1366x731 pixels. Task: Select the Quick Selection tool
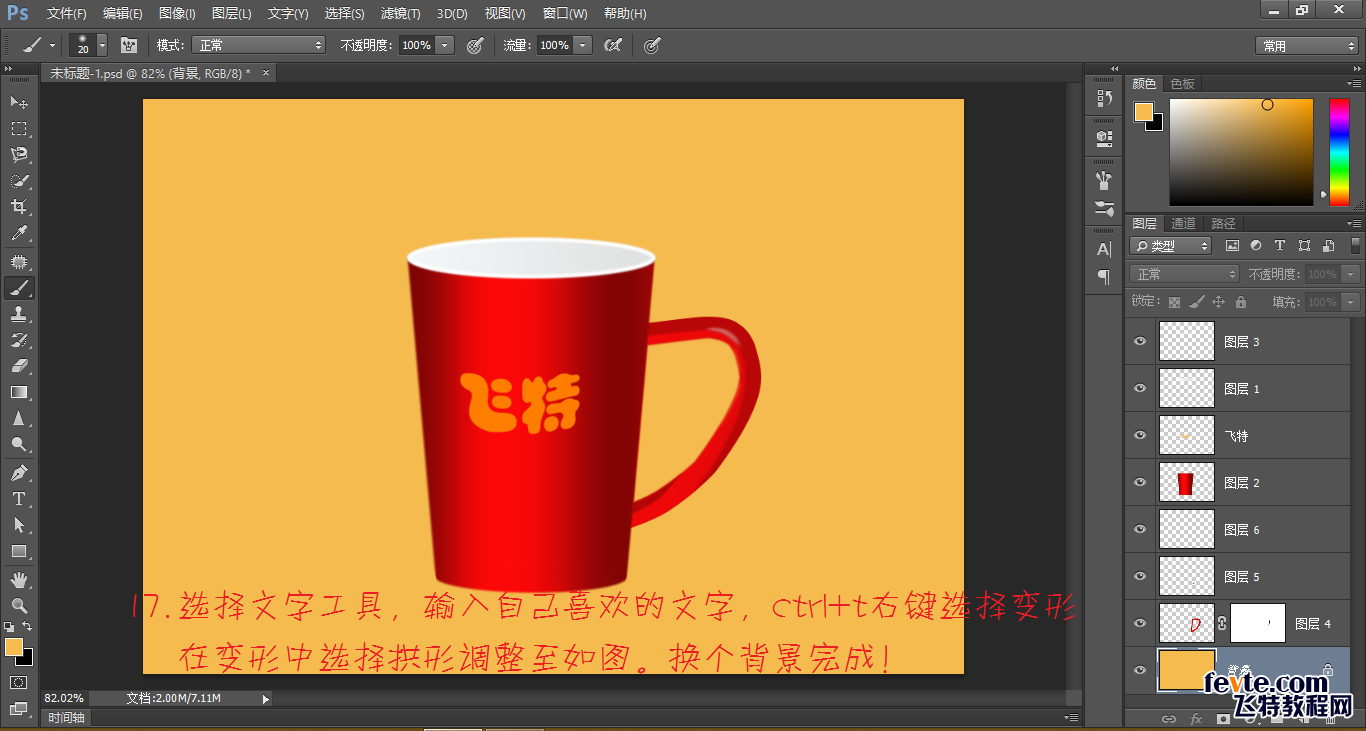(19, 181)
